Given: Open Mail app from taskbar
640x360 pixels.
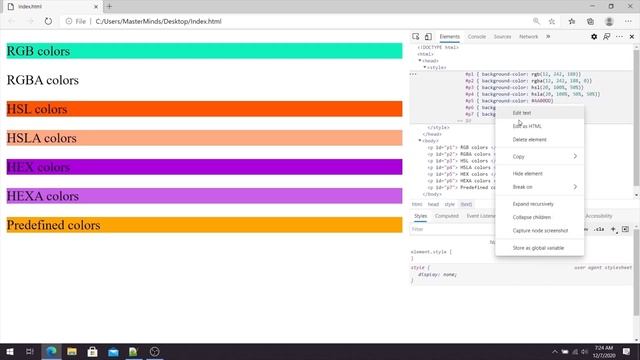Looking at the screenshot, I should pos(113,351).
